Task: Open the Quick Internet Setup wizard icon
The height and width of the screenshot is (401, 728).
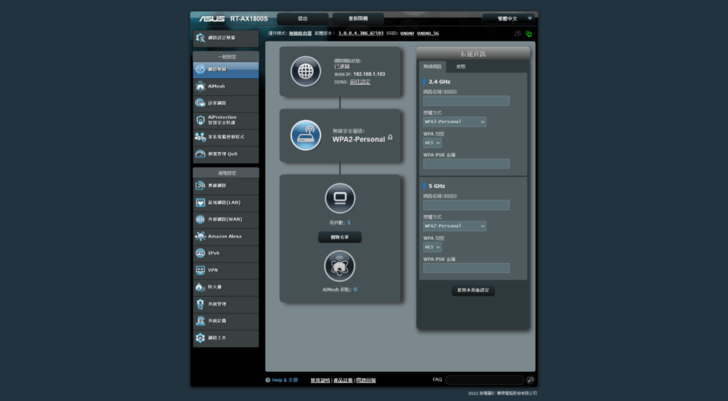Action: coord(200,38)
